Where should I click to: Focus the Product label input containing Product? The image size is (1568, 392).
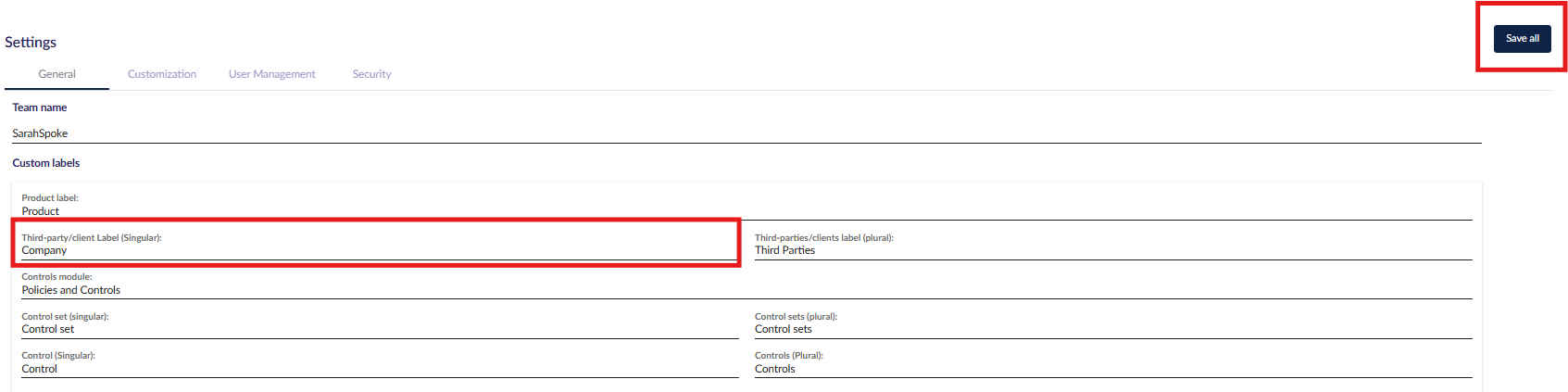[x=746, y=211]
